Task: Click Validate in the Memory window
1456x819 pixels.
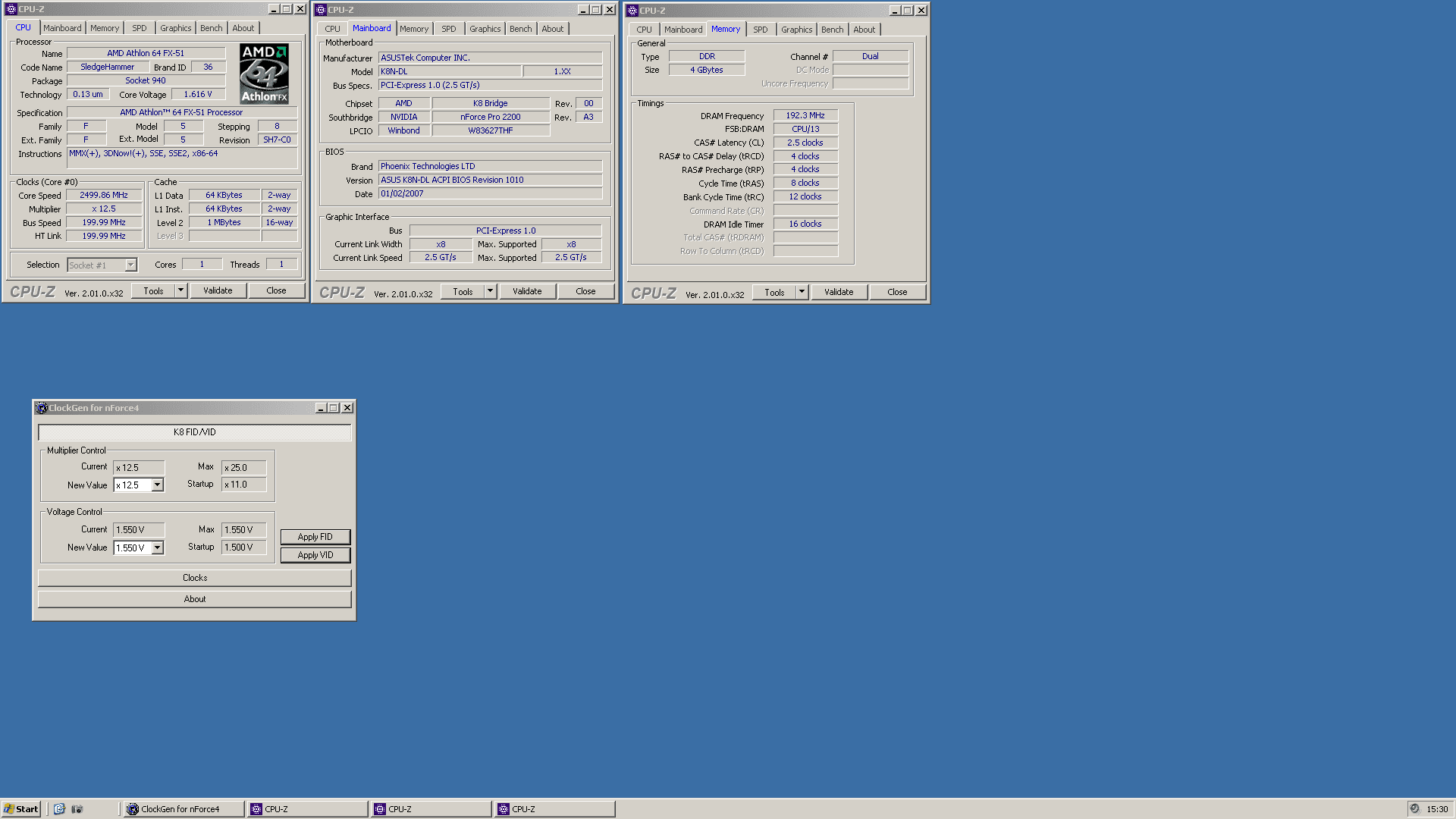Action: coord(839,292)
